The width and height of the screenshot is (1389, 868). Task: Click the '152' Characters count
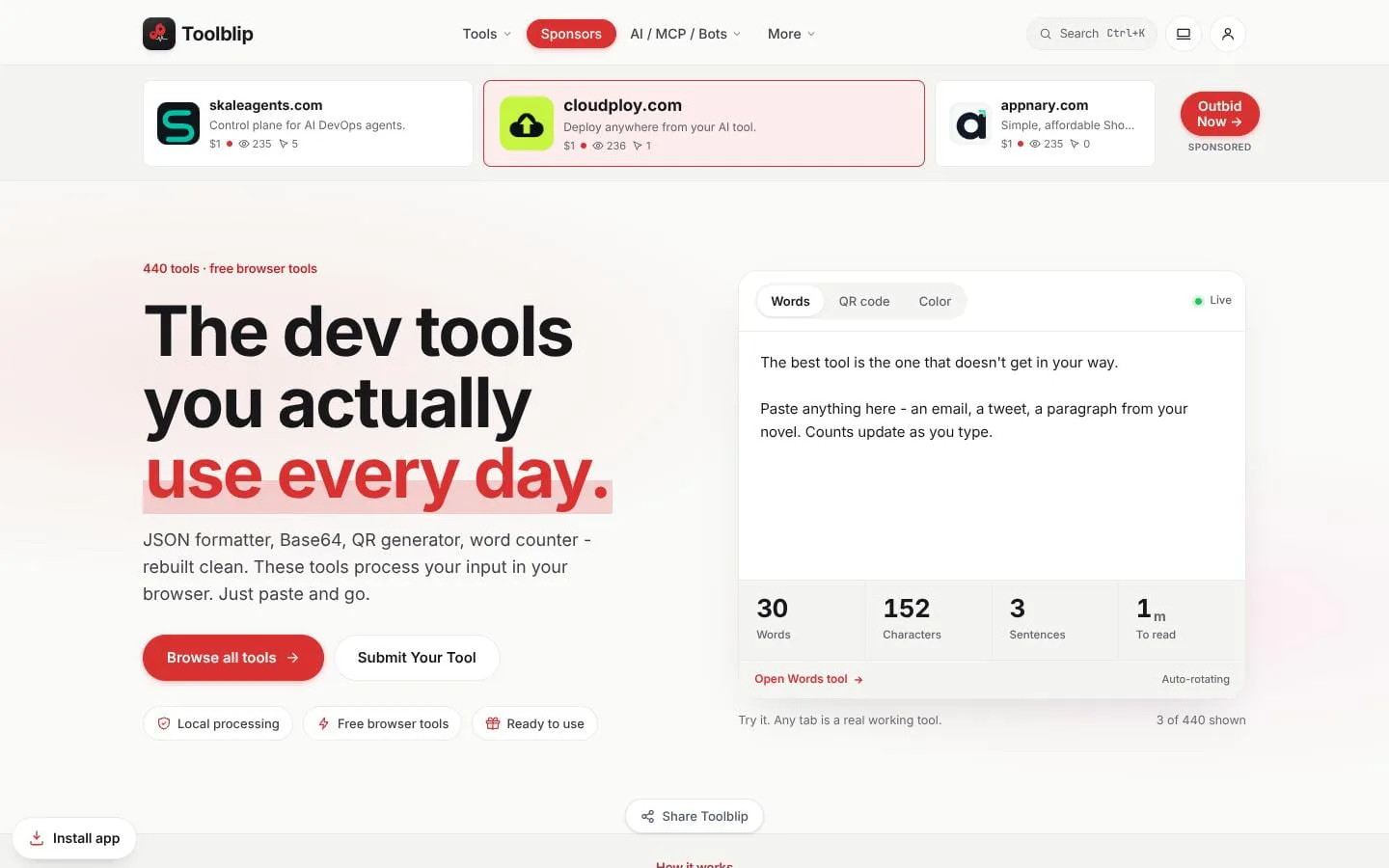[907, 609]
